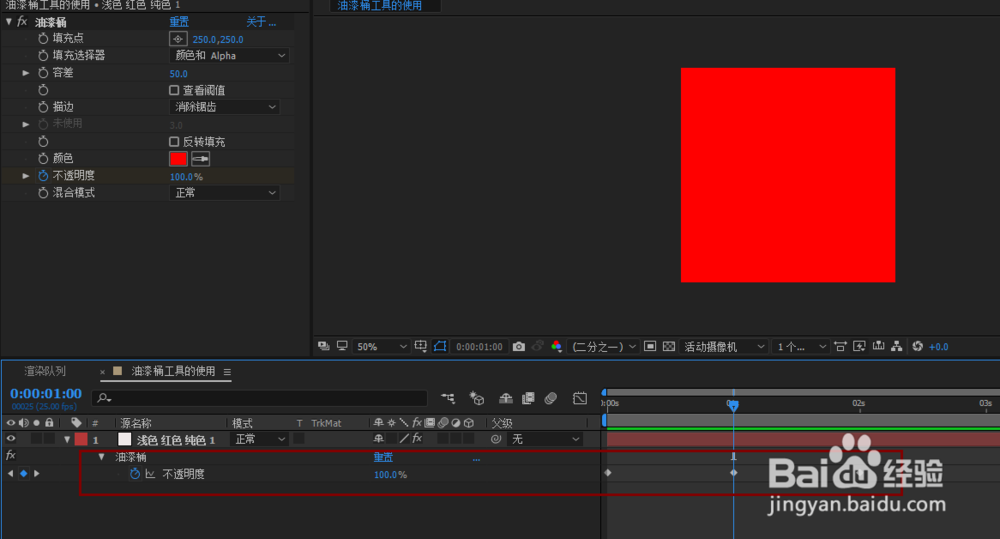Open timeline panel icon in viewer toolbar
This screenshot has width=1000, height=539.
(879, 346)
